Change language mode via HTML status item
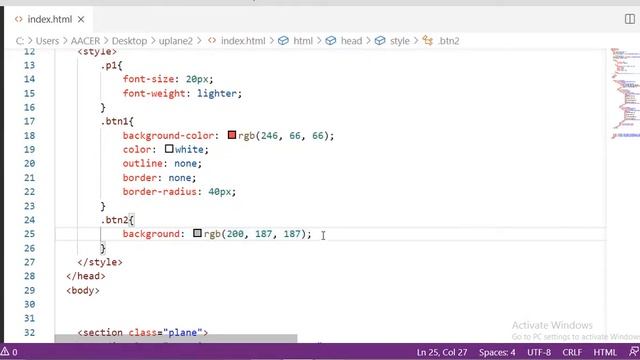Image resolution: width=640 pixels, height=360 pixels. 605,352
